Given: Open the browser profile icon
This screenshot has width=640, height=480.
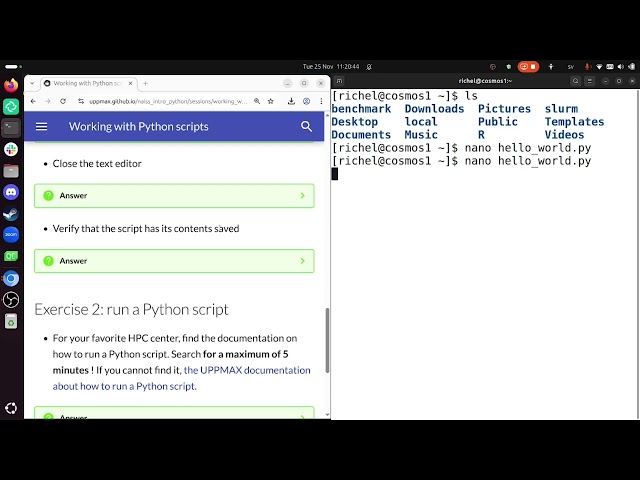Looking at the screenshot, I should pyautogui.click(x=306, y=101).
